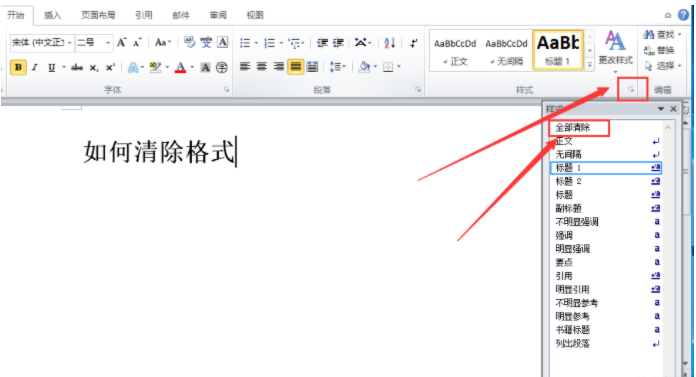Click the grow font size icon
The width and height of the screenshot is (696, 377).
121,43
